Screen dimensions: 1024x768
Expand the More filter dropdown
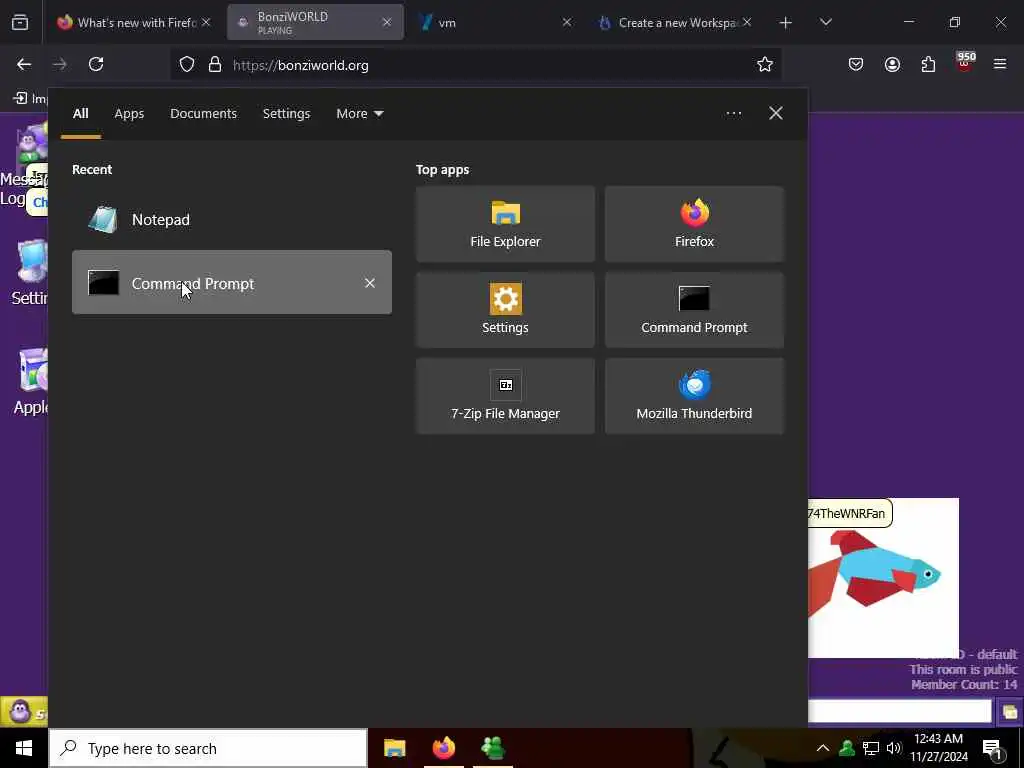pos(359,114)
